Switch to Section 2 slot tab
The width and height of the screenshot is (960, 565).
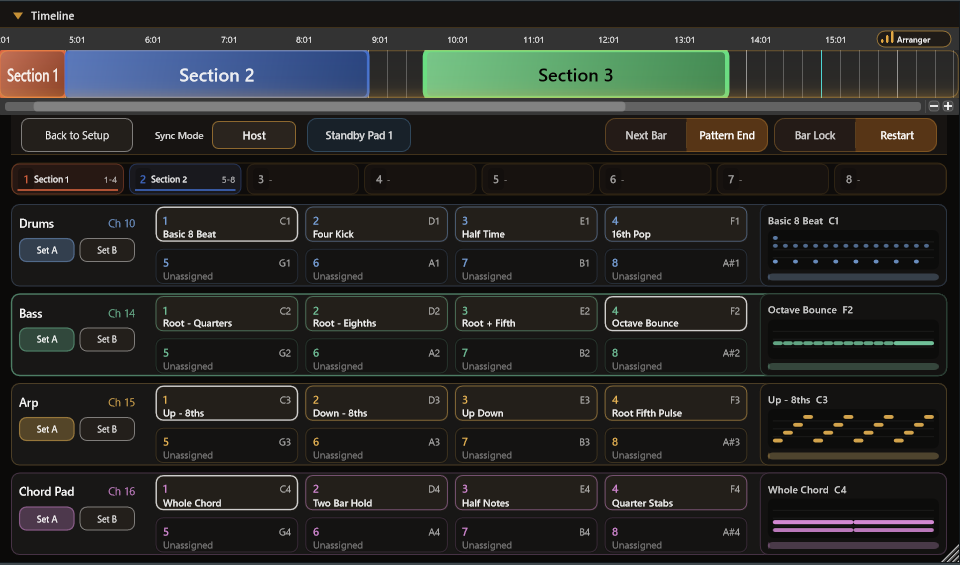(x=186, y=179)
